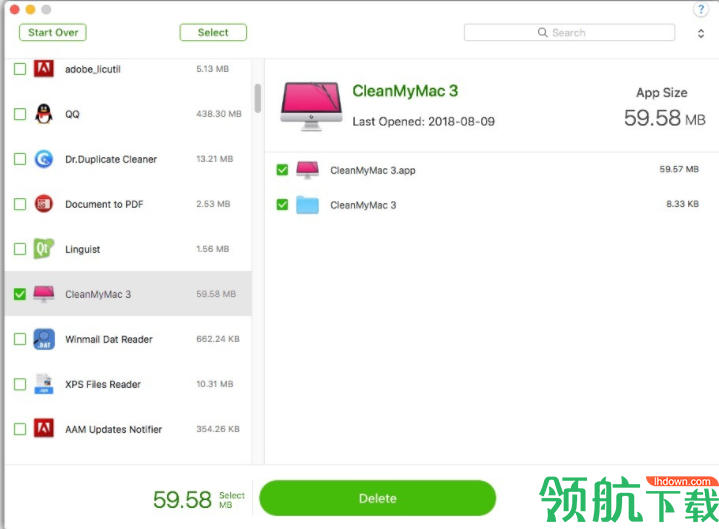Check the QQ checkbox
The image size is (719, 529).
20,114
